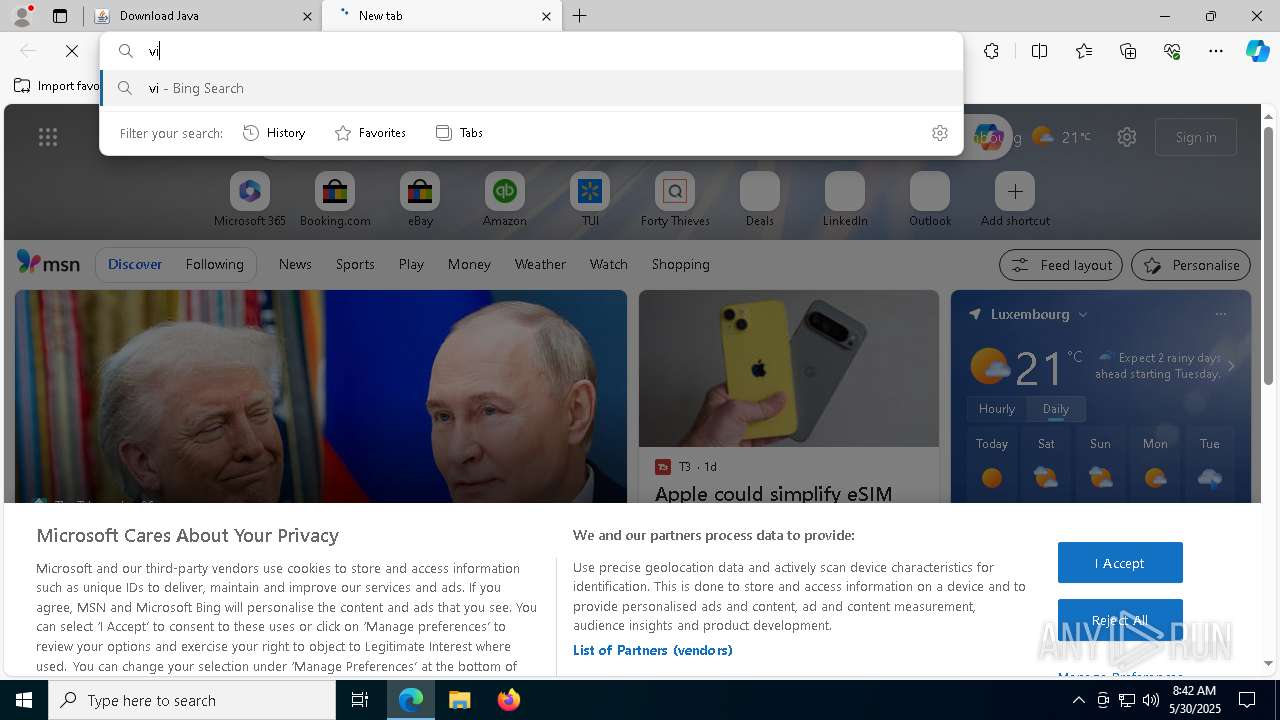Open the Forty Thieves shortcut
1280x720 pixels.
675,200
